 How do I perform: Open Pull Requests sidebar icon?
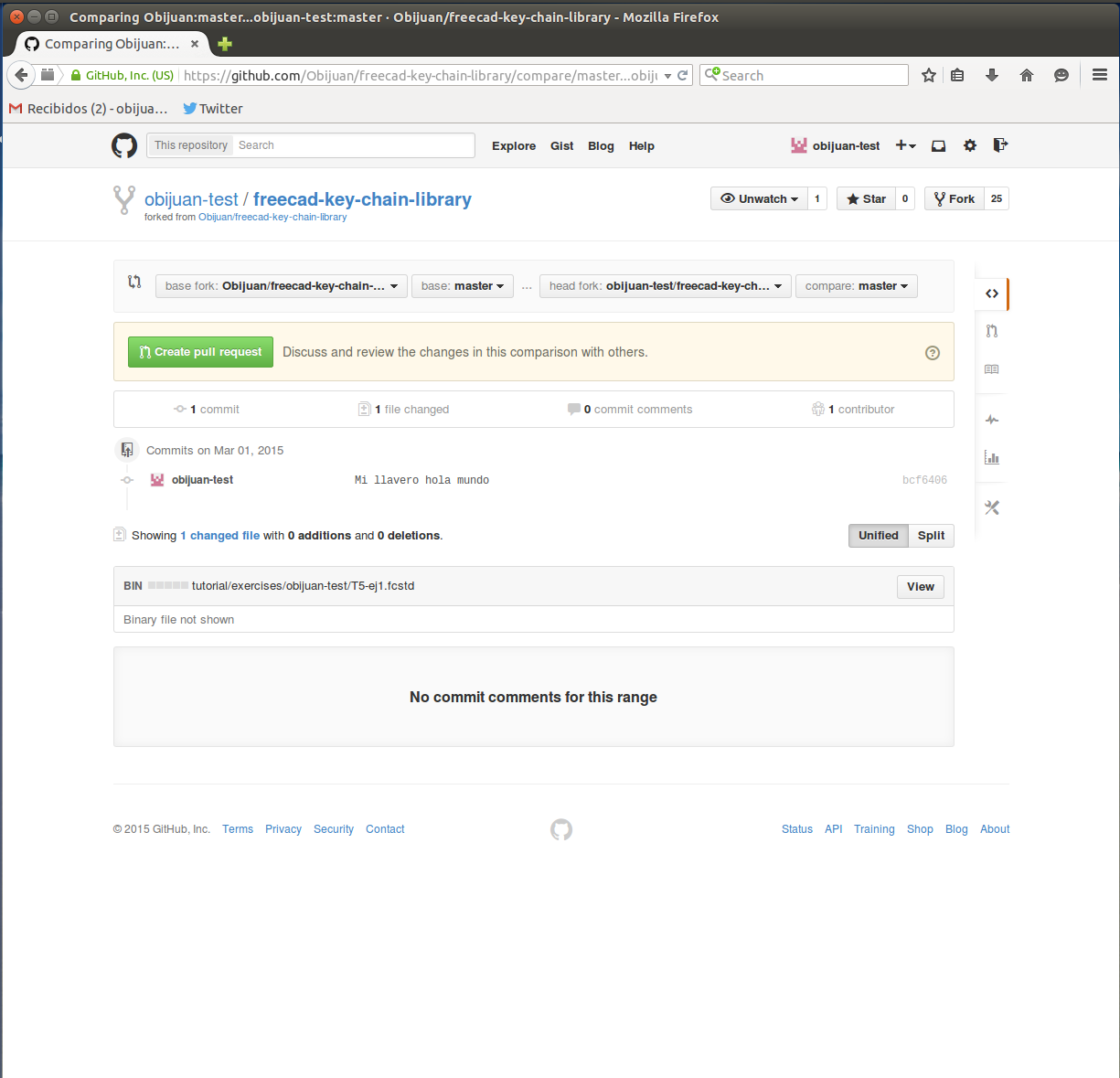(x=992, y=331)
